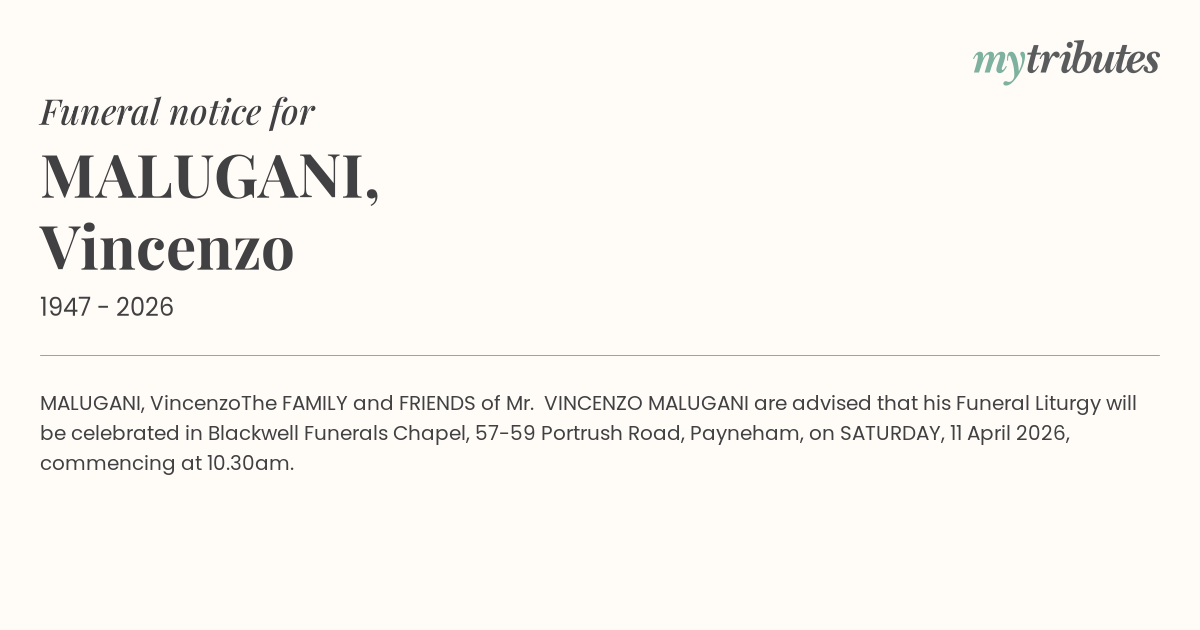Click the green "my" part of the logo
The width and height of the screenshot is (1200, 630).
click(998, 62)
